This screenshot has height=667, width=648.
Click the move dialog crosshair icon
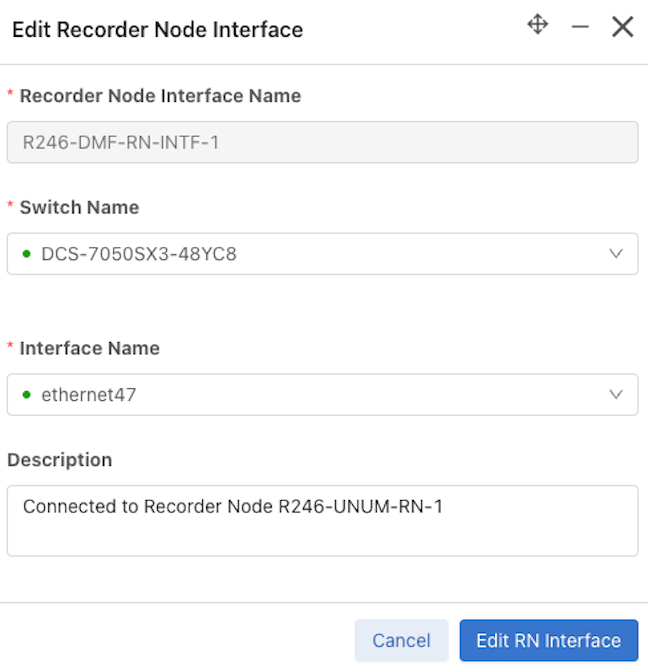pyautogui.click(x=537, y=24)
